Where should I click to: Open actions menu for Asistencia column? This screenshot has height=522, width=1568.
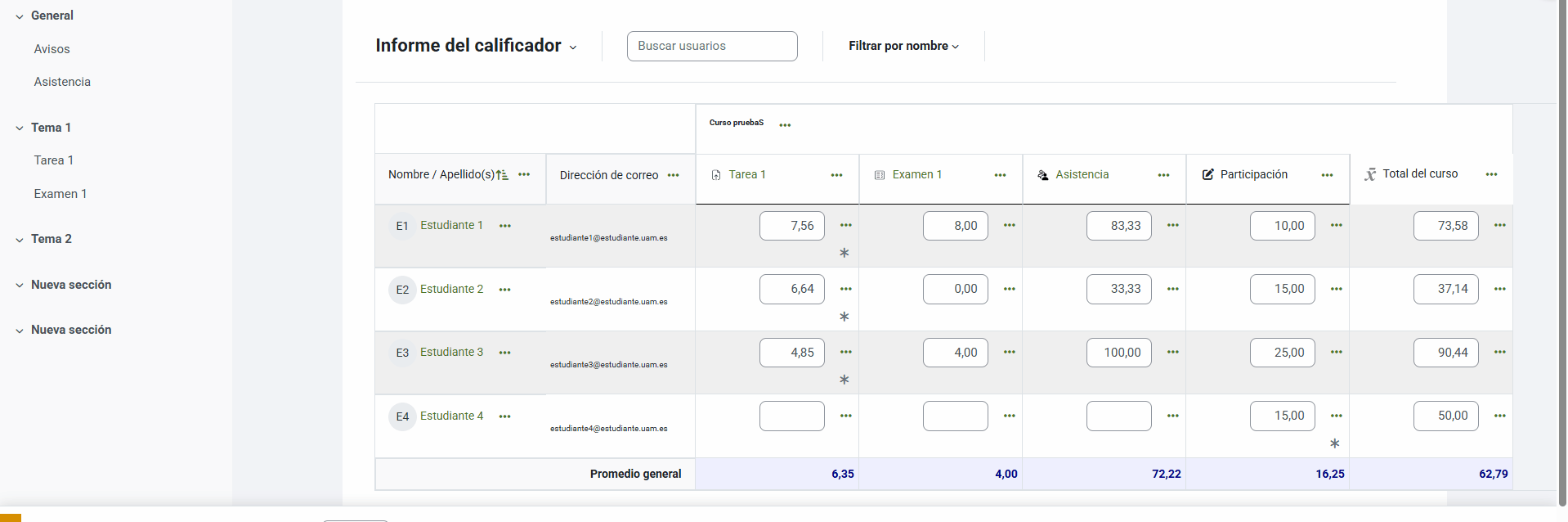click(x=1163, y=175)
